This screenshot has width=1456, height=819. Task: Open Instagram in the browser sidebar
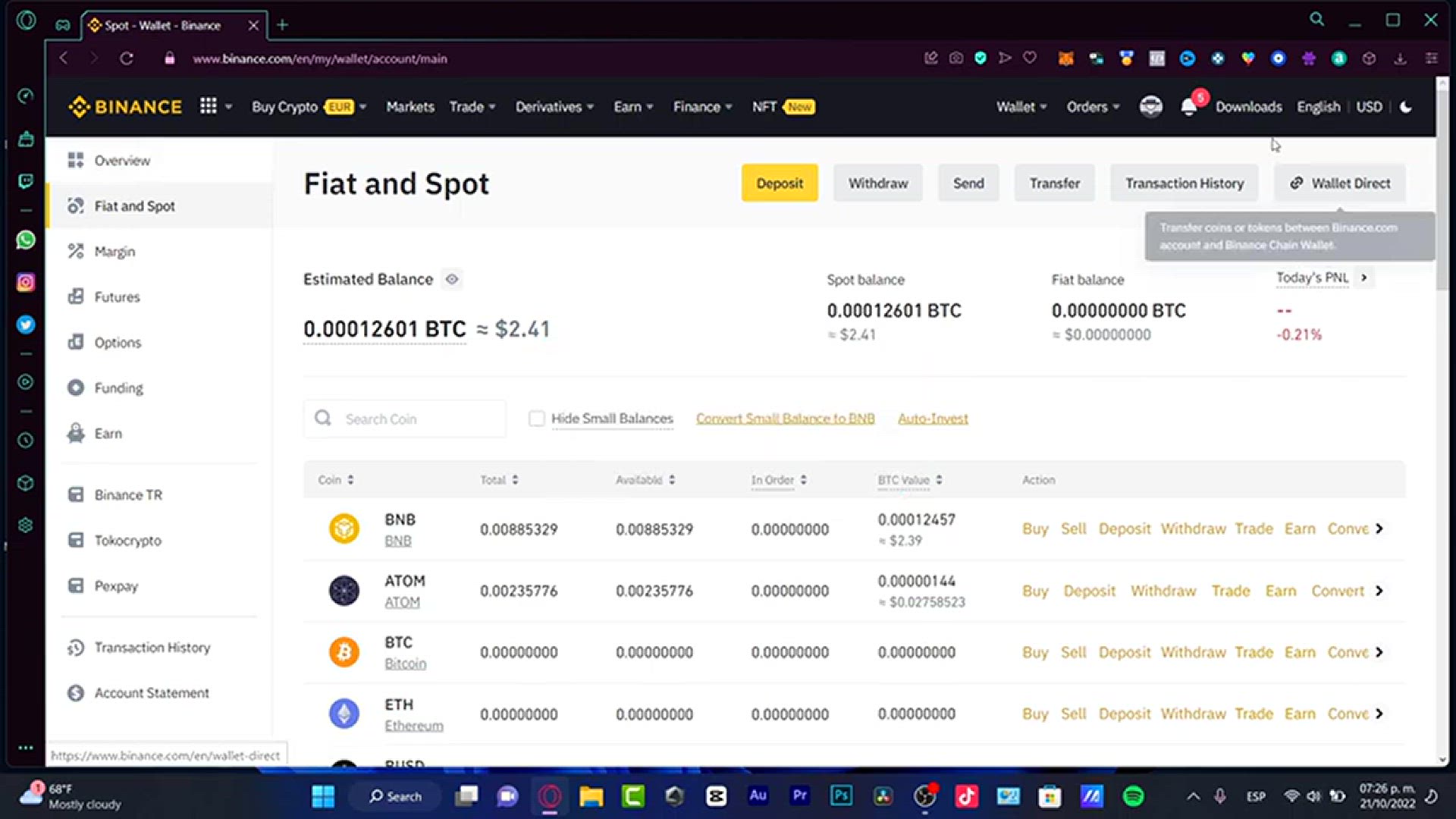tap(26, 282)
